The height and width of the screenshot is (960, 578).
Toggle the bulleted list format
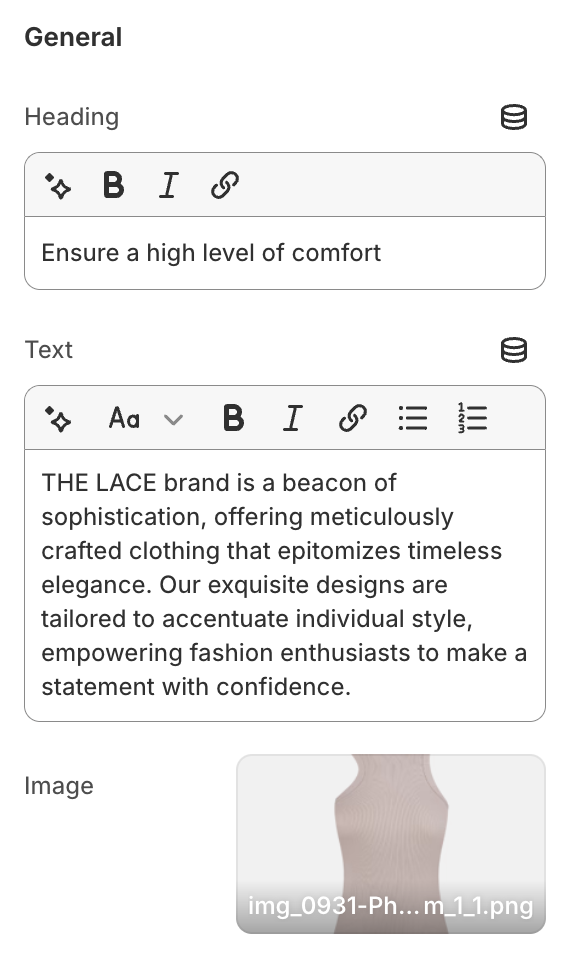[413, 419]
